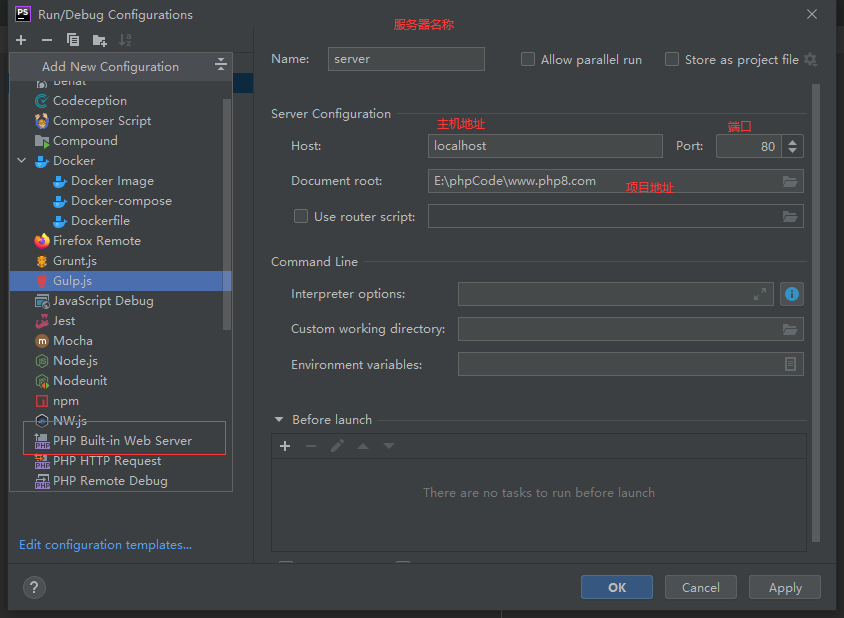Click the Store as project file gear icon
The image size is (844, 618).
point(810,60)
